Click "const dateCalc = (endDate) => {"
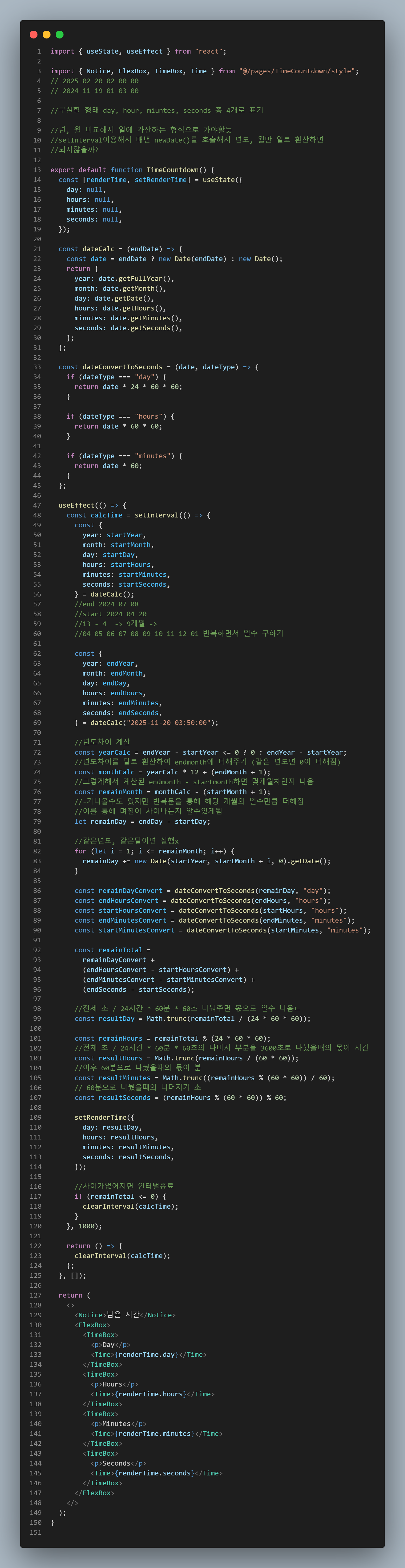Screen dimensions: 405x1568 [x=120, y=249]
